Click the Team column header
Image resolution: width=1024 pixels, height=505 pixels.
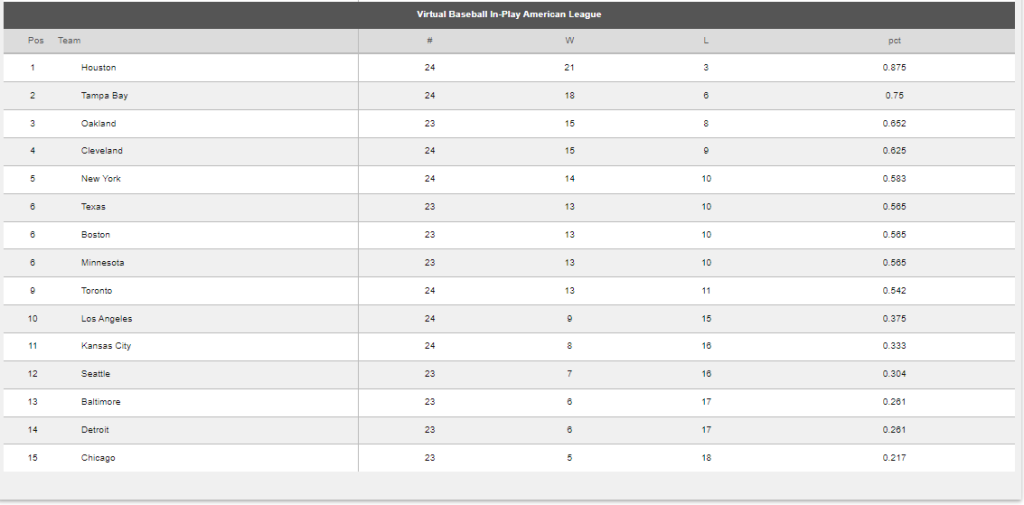pyautogui.click(x=69, y=41)
